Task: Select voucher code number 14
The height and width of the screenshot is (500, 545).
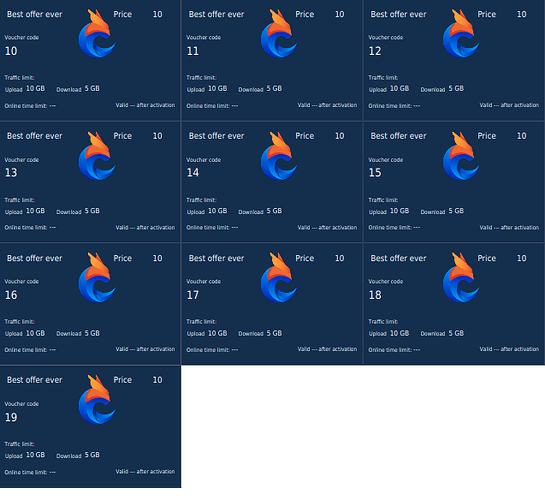Action: pos(193,173)
